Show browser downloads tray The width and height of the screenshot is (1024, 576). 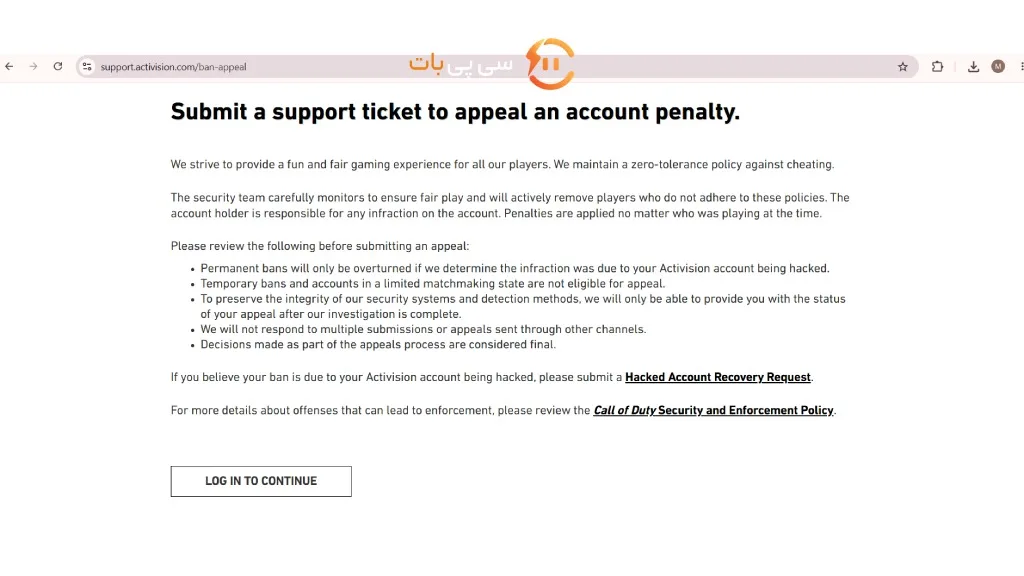point(973,67)
